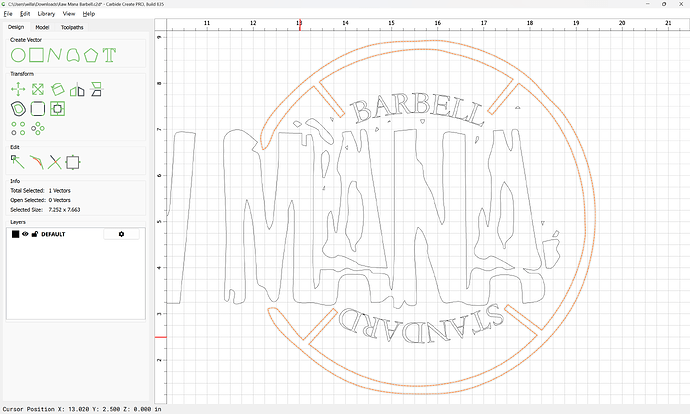Toggle the lock on the DEFAULT layer

click(x=34, y=234)
